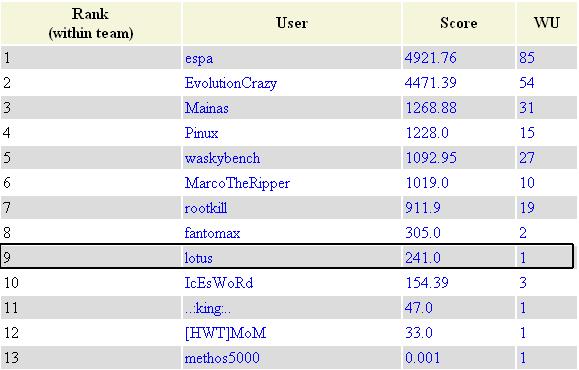Select the User column header
Screen dimensions: 579x370
pos(292,23)
